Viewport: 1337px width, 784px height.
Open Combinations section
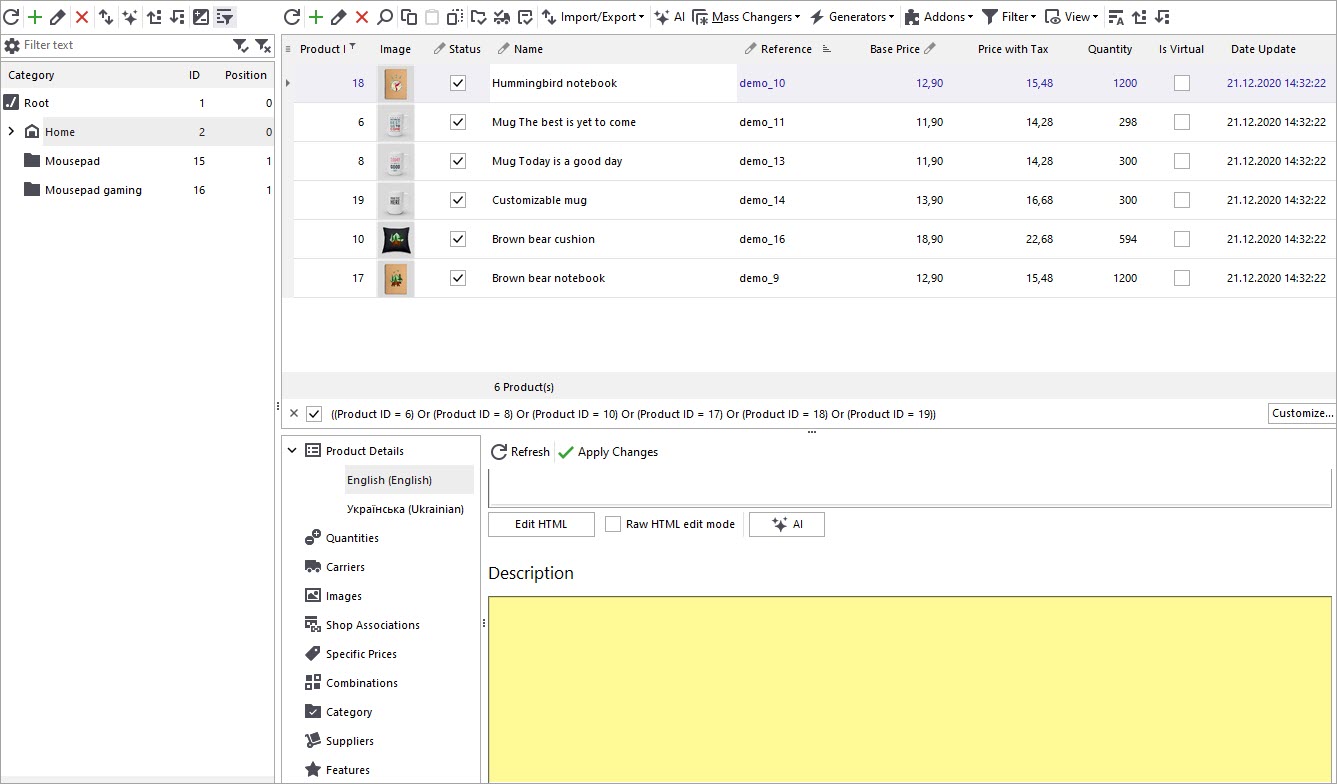coord(362,683)
